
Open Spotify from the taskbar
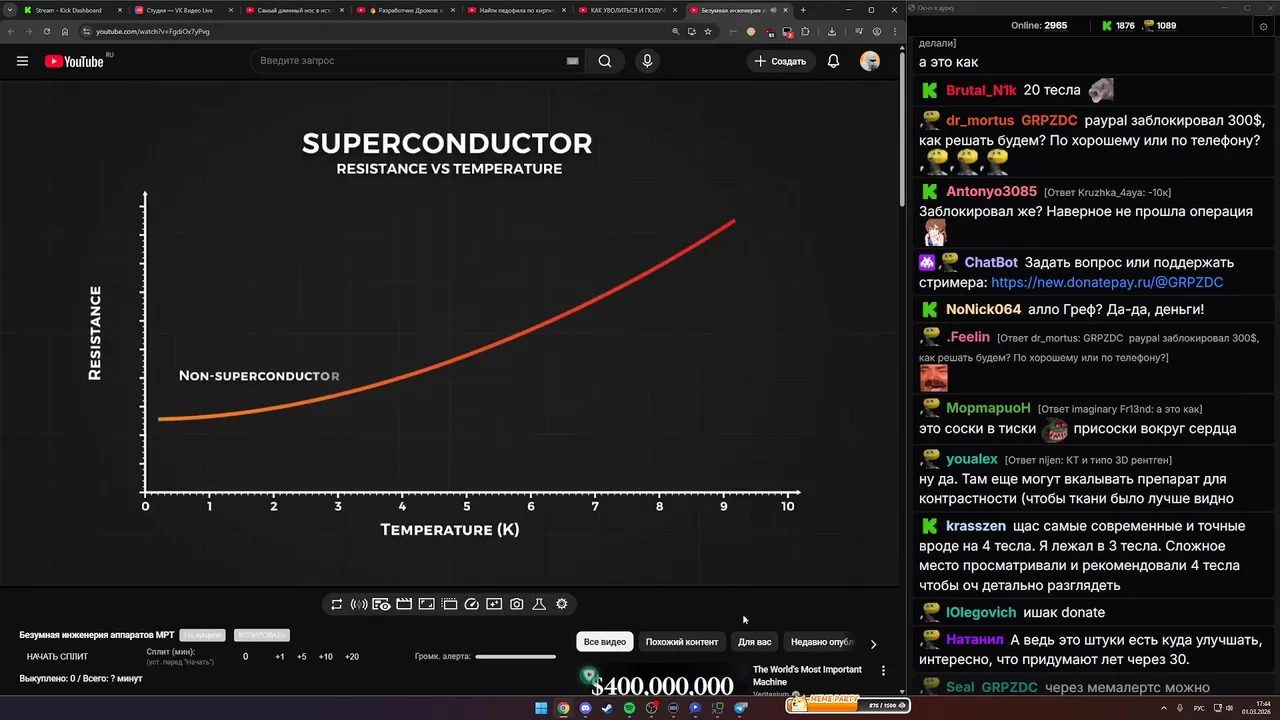tap(629, 708)
